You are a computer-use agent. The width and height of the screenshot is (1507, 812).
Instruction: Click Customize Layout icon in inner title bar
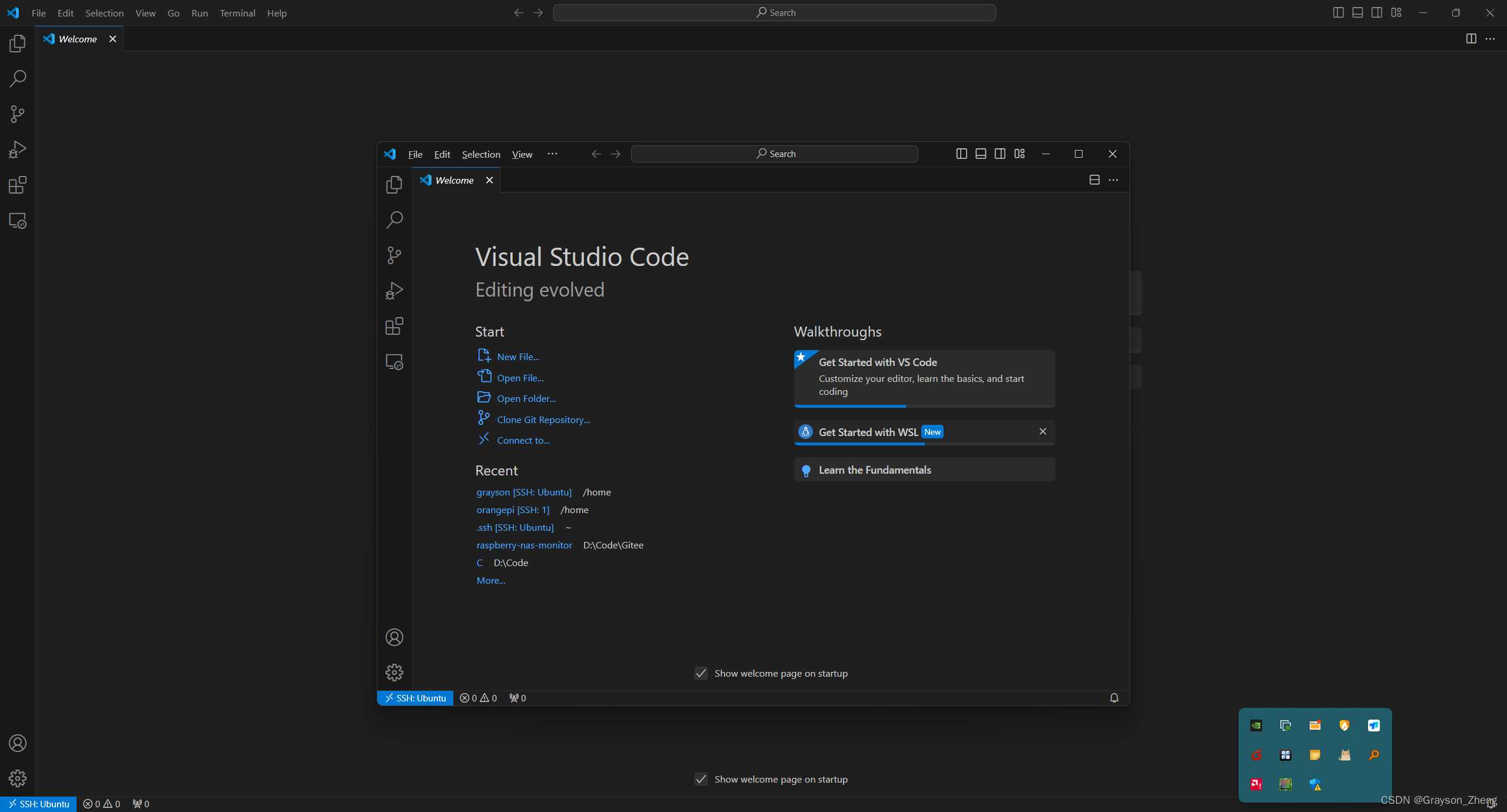(1020, 154)
